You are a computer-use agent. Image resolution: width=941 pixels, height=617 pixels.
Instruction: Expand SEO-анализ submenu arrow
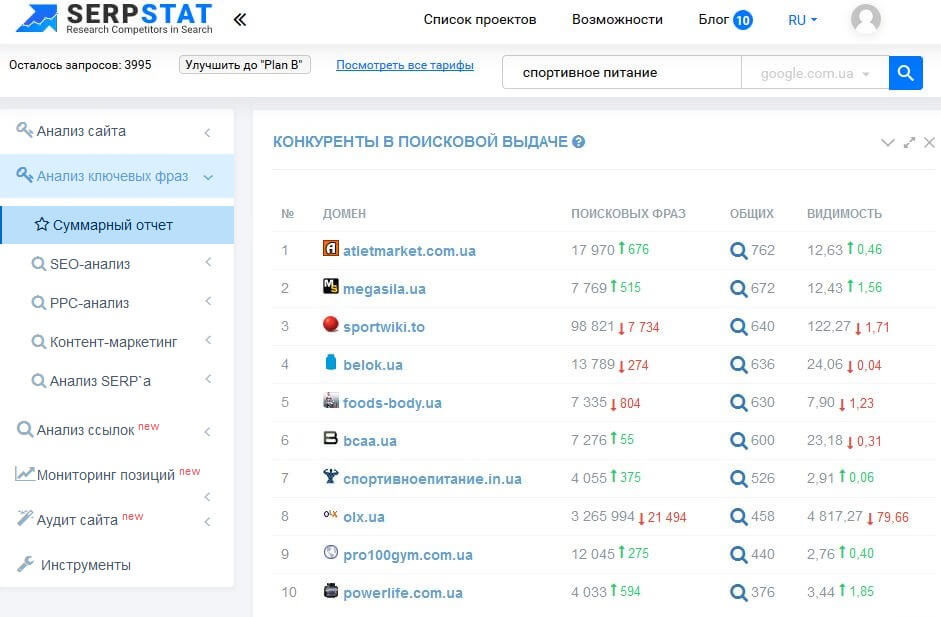pyautogui.click(x=208, y=262)
